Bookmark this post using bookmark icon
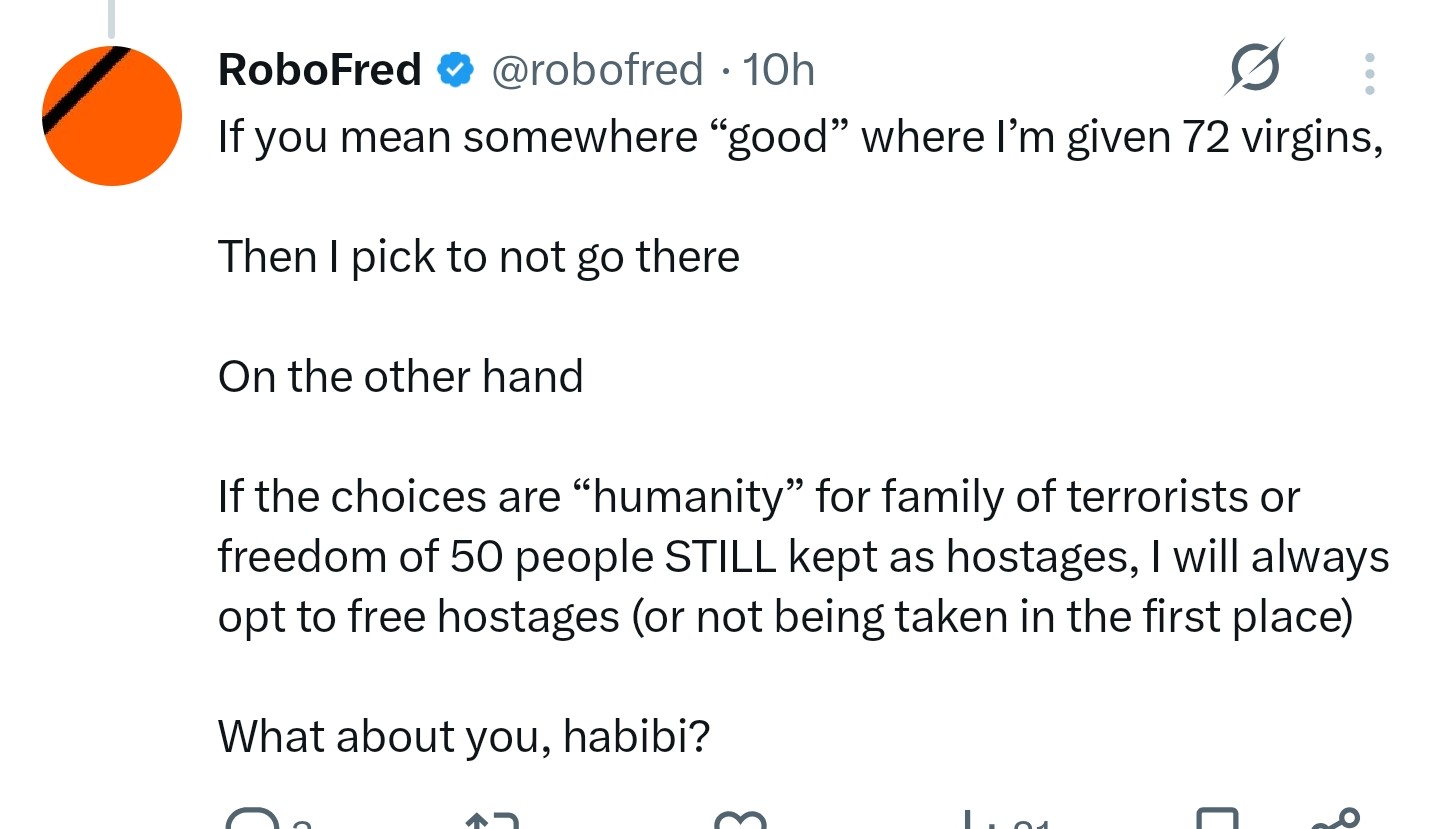 tap(1217, 819)
